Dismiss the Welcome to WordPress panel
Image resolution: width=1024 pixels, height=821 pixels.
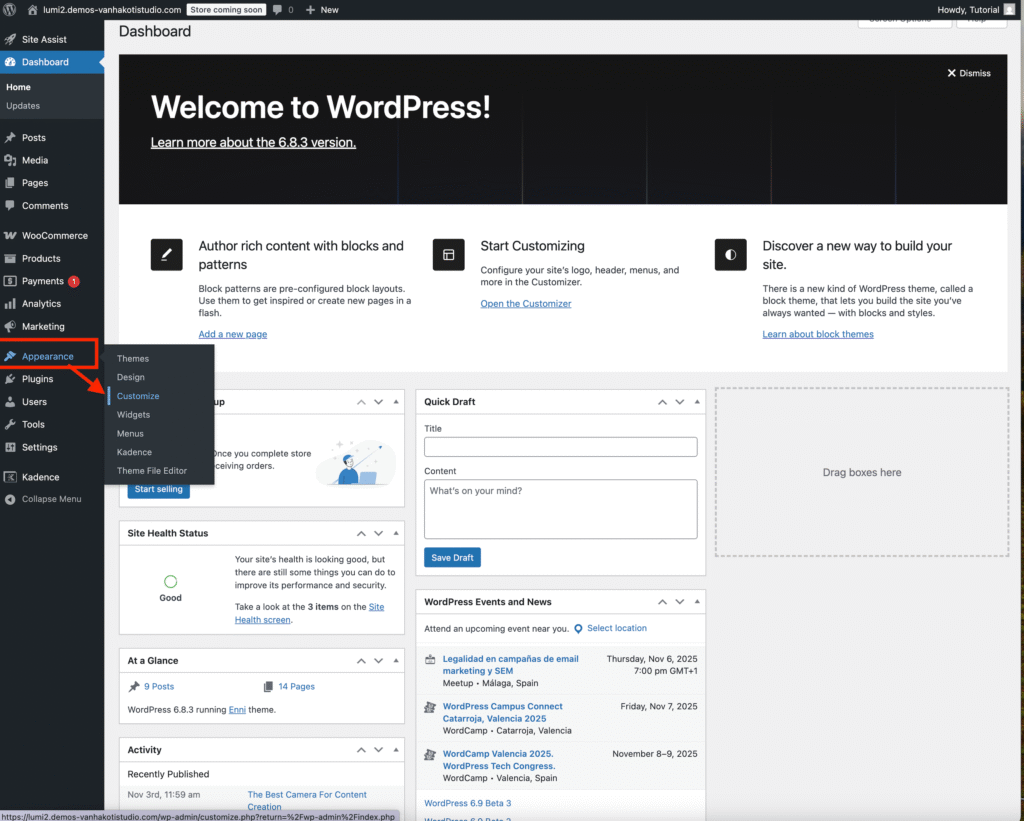point(969,73)
